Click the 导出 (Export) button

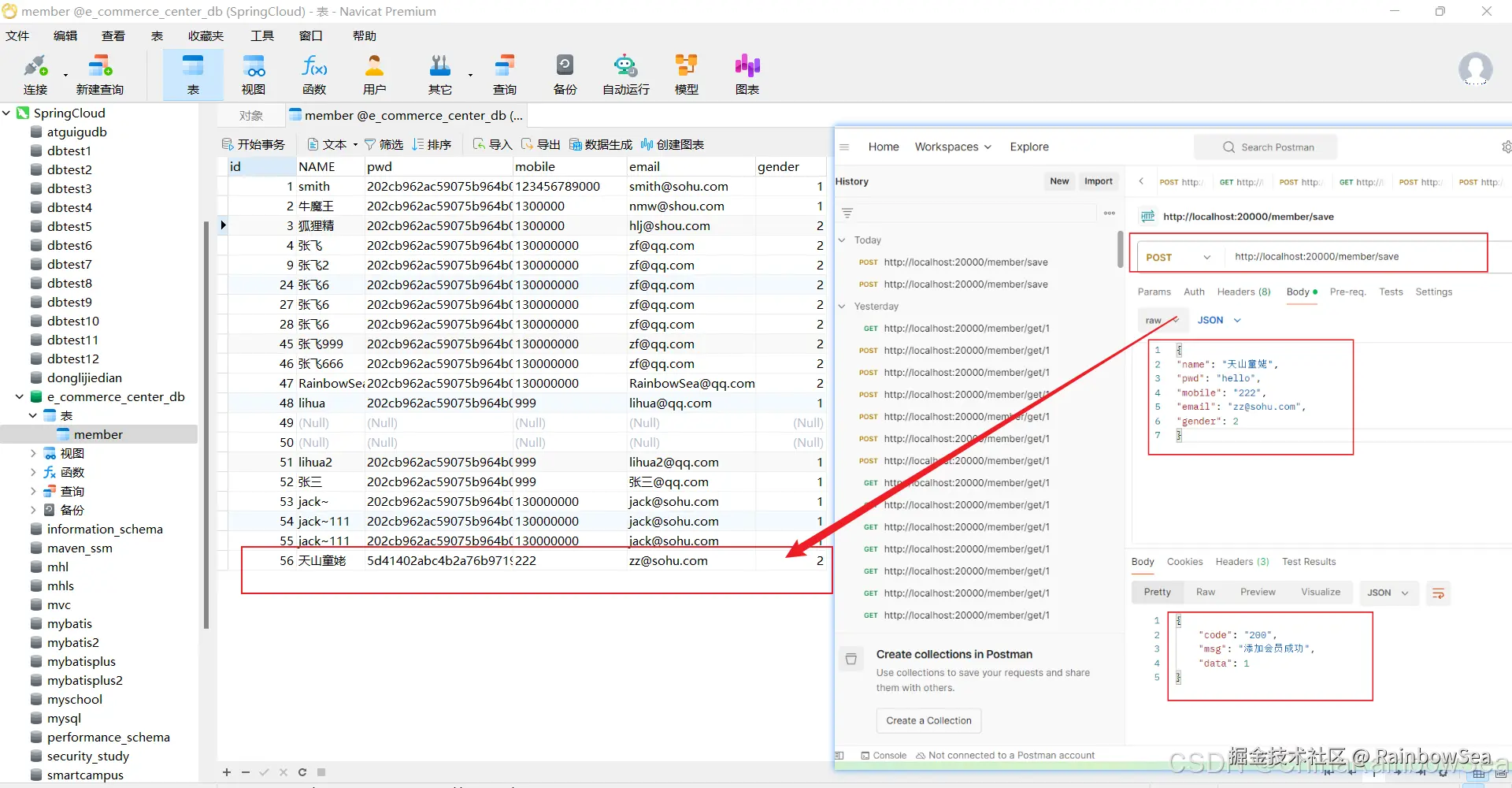(x=541, y=144)
